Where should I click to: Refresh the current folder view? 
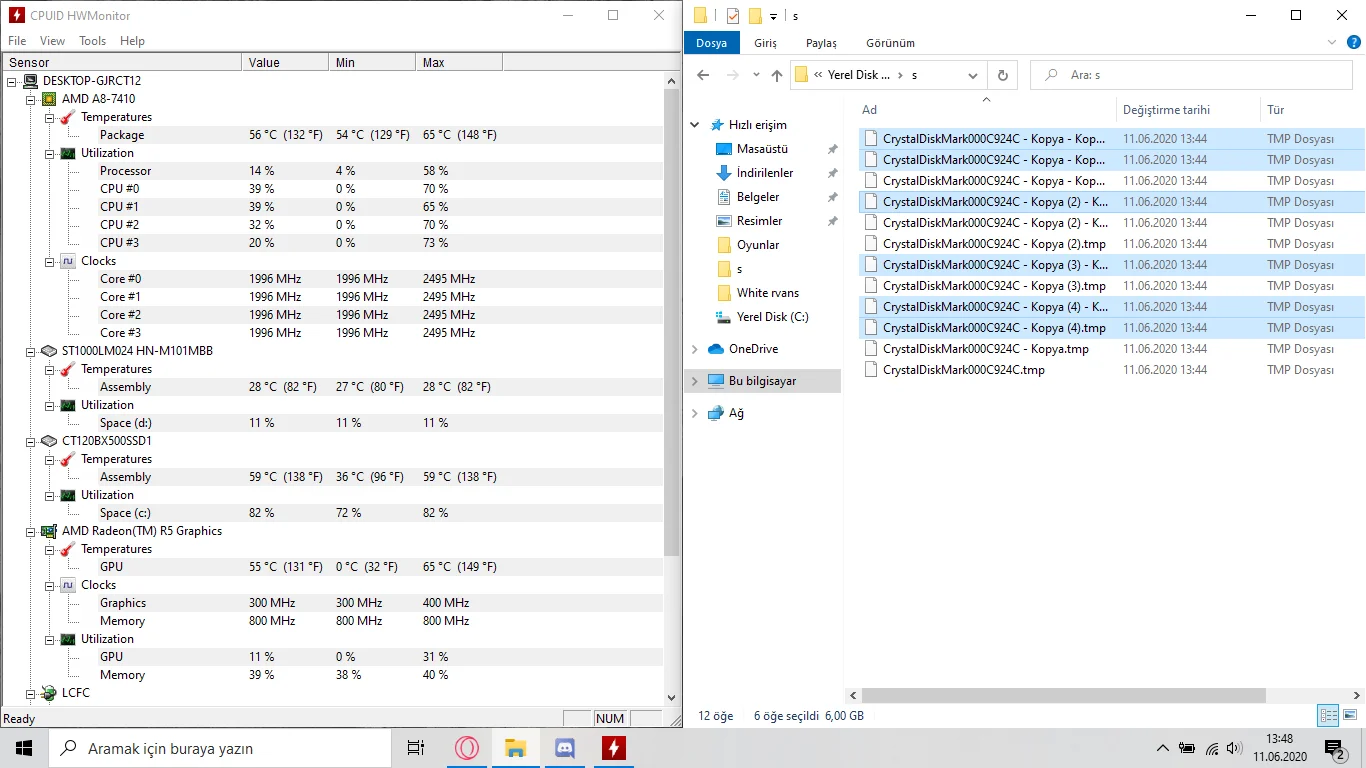coord(1002,75)
